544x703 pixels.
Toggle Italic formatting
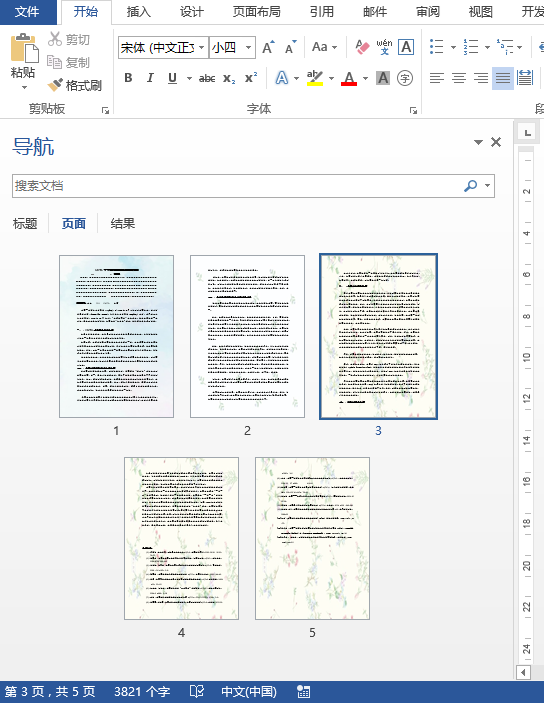point(150,78)
